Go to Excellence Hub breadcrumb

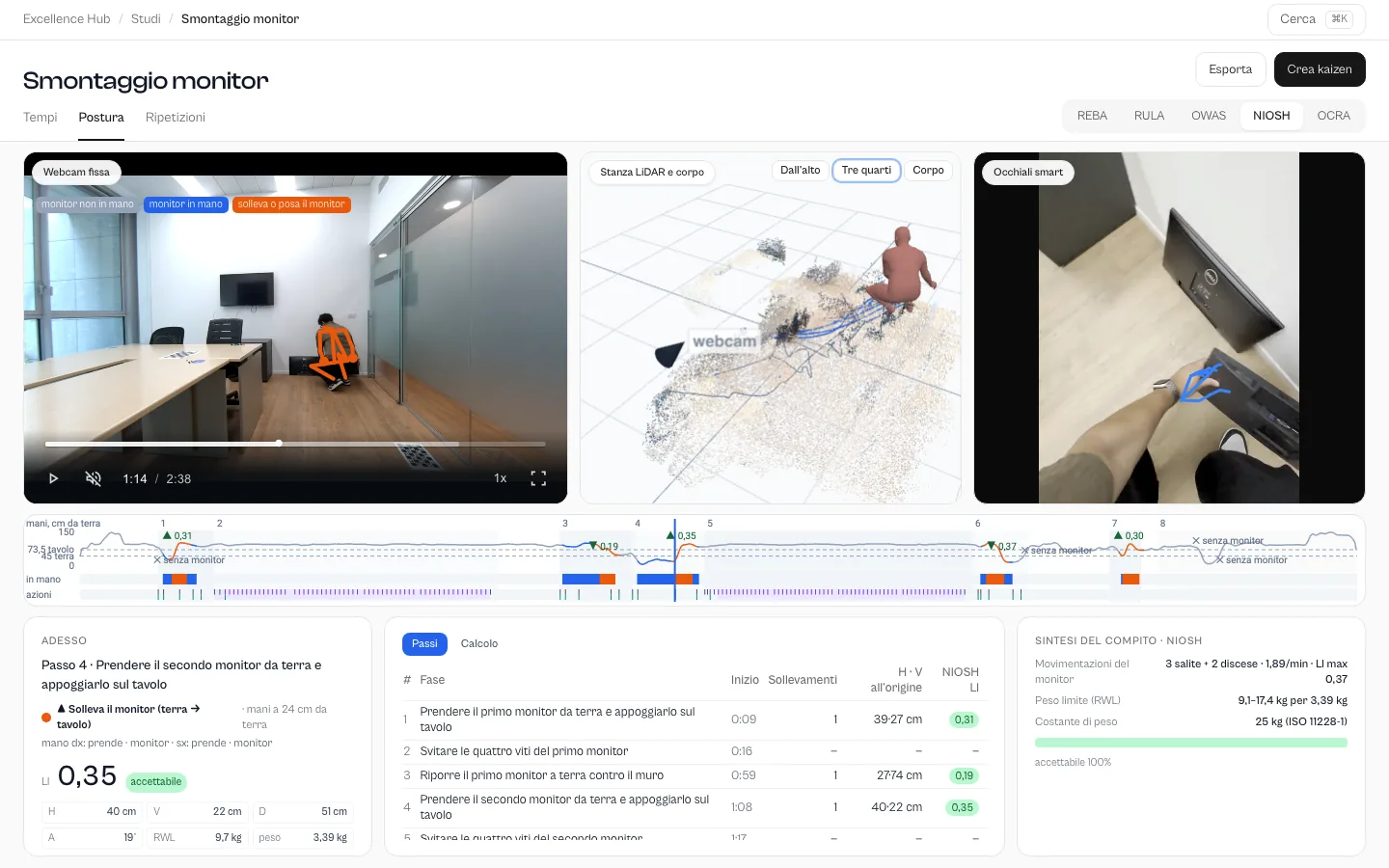coord(67,19)
